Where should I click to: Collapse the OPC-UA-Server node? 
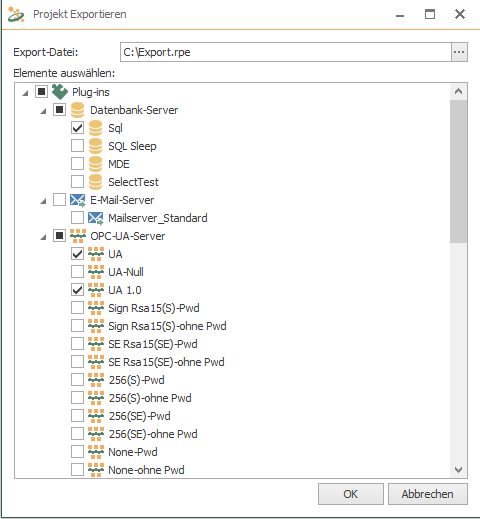coord(43,237)
